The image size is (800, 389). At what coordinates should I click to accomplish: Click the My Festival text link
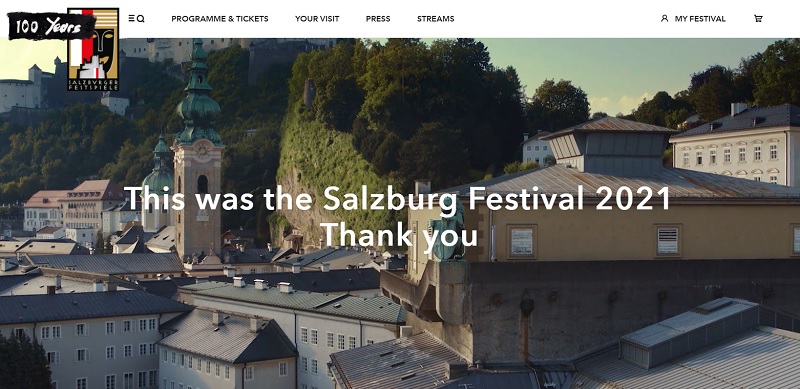coord(700,19)
